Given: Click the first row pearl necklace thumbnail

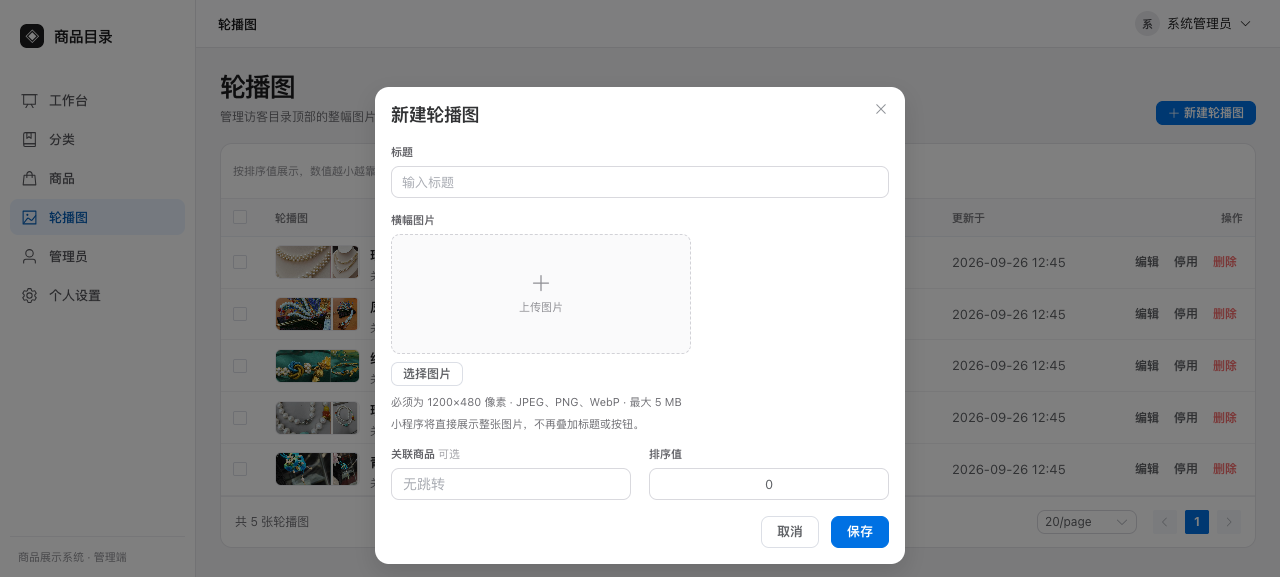Looking at the screenshot, I should [317, 262].
